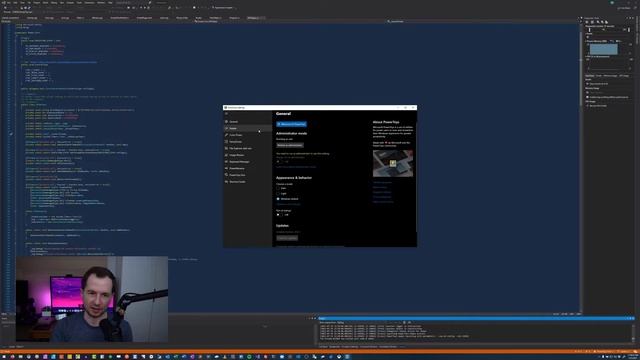Open Learn more about administrator mode link
This screenshot has height=360, width=640.
296,167
